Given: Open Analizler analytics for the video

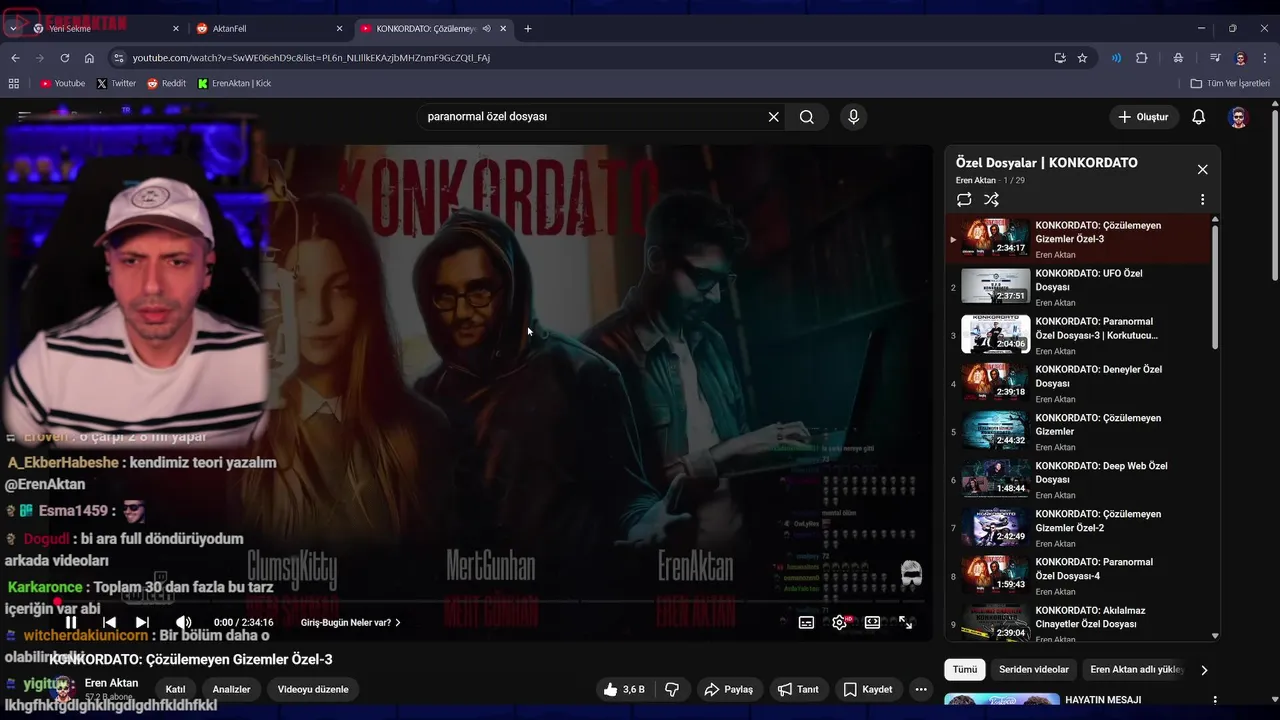Looking at the screenshot, I should click(231, 689).
